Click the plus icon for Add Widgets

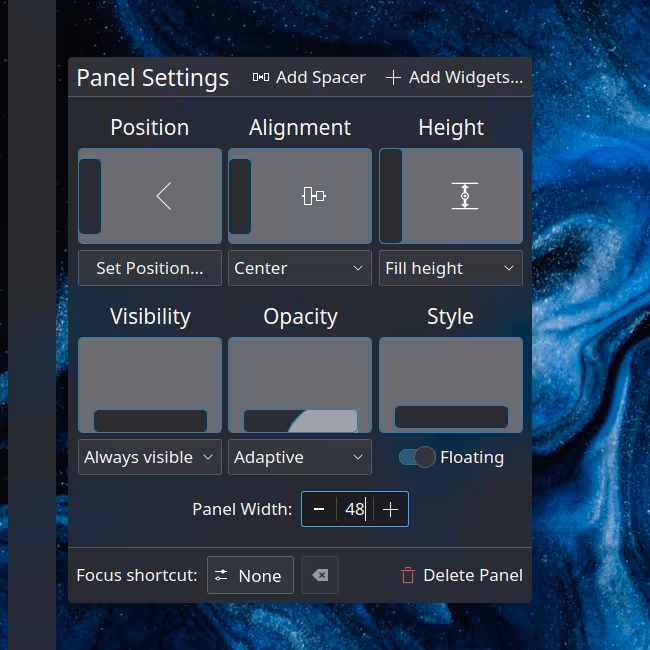(393, 77)
